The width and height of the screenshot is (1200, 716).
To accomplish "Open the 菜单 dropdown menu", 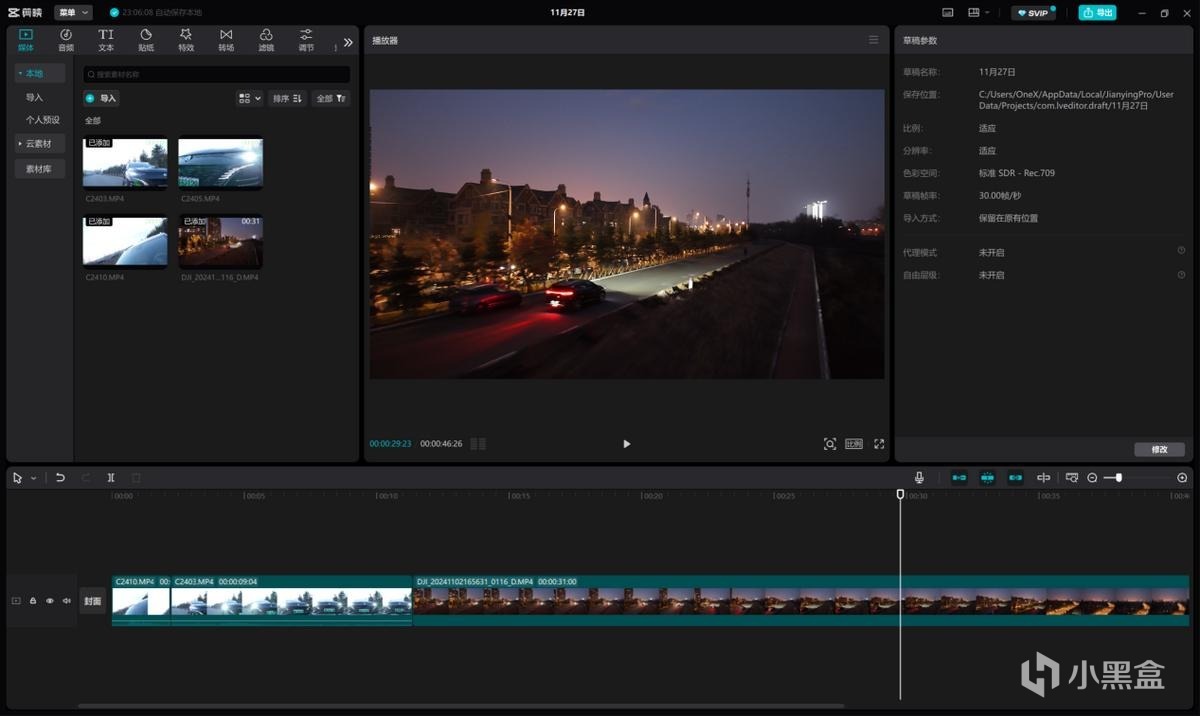I will [x=73, y=13].
